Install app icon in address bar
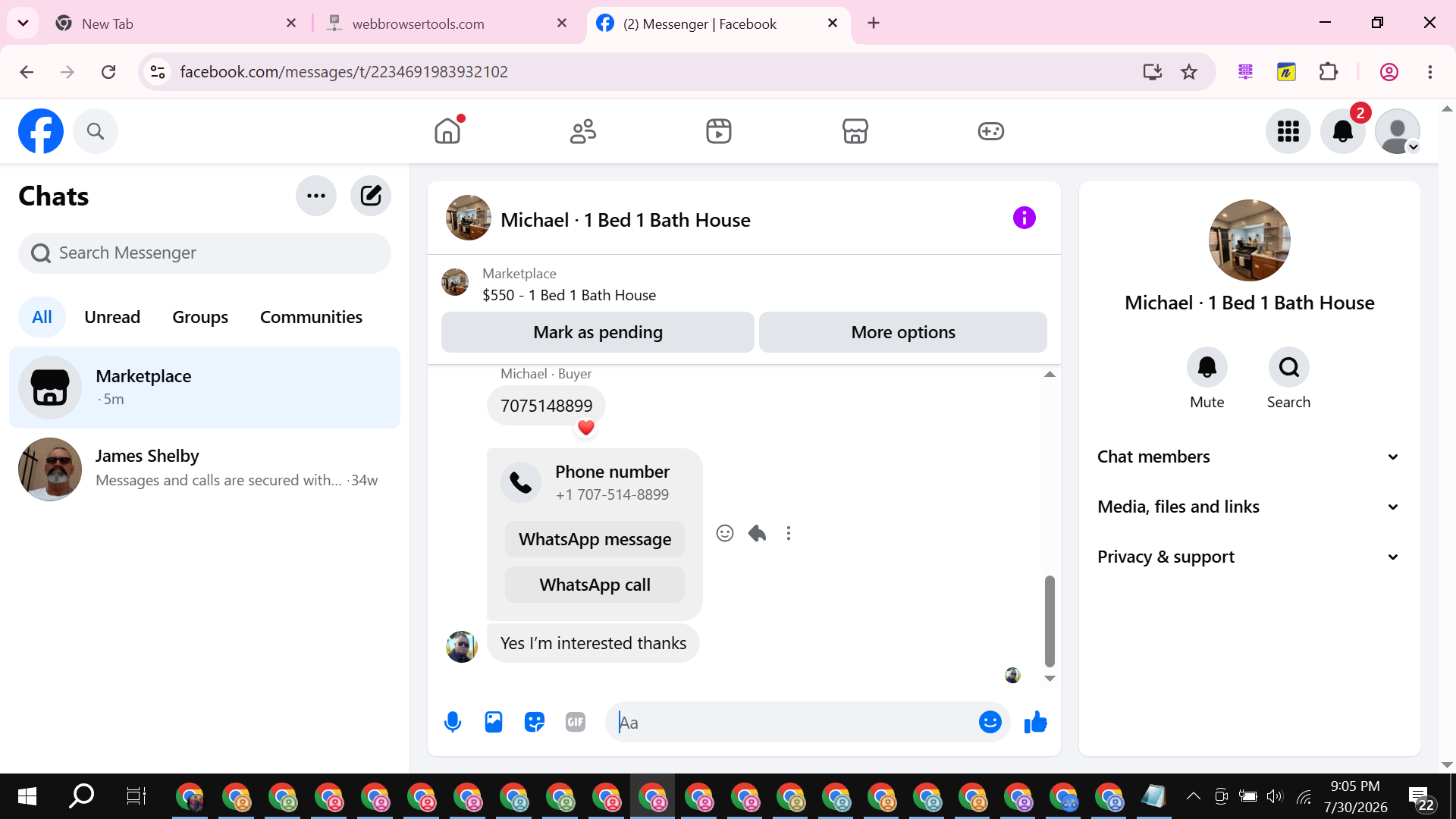1456x819 pixels. pos(1153,72)
